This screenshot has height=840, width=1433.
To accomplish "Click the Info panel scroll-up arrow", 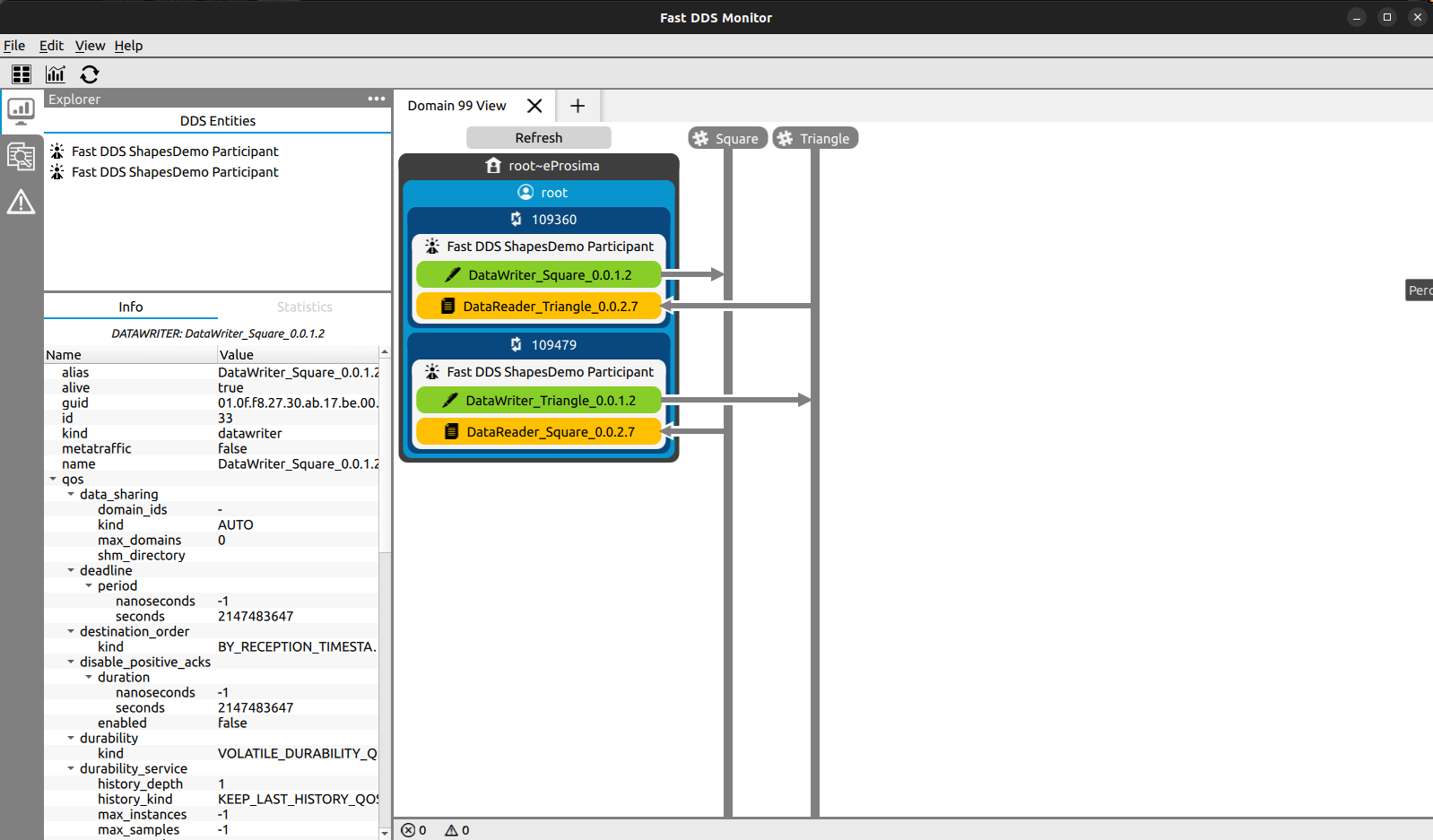I will 385,352.
